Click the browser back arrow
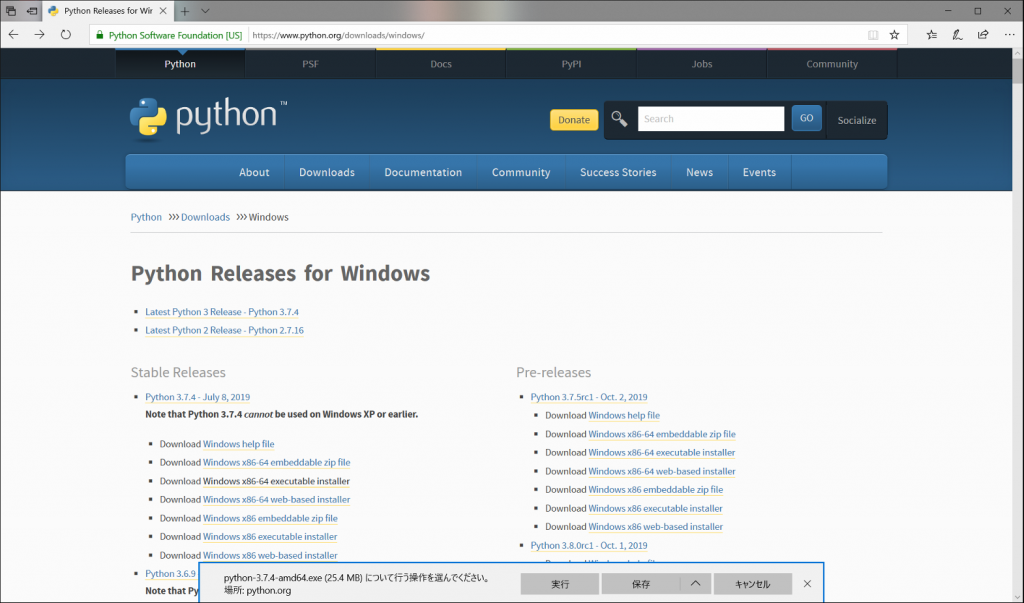This screenshot has width=1024, height=603. [x=13, y=33]
